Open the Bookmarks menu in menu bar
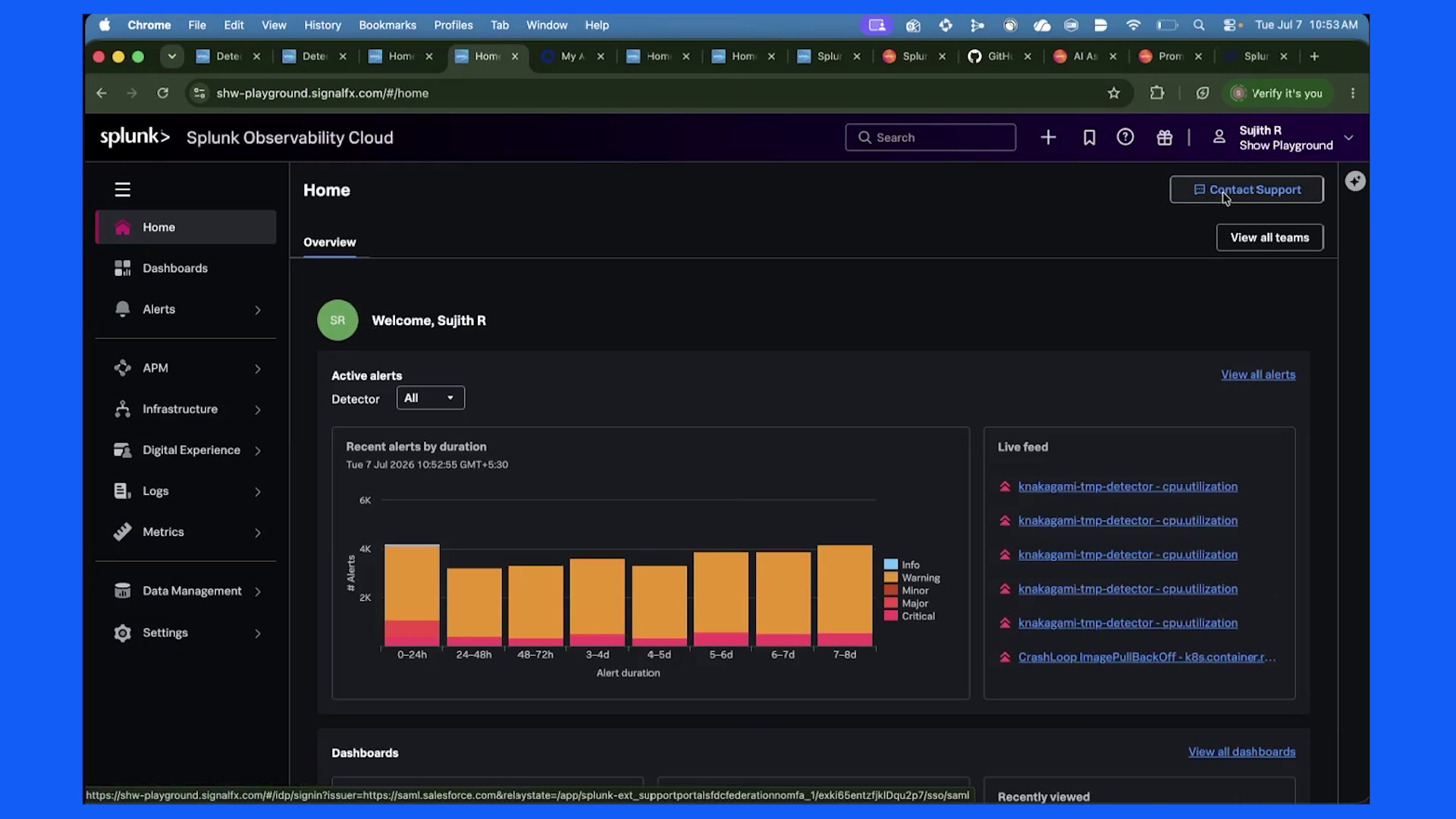Screen dimensions: 1456x819 388,25
